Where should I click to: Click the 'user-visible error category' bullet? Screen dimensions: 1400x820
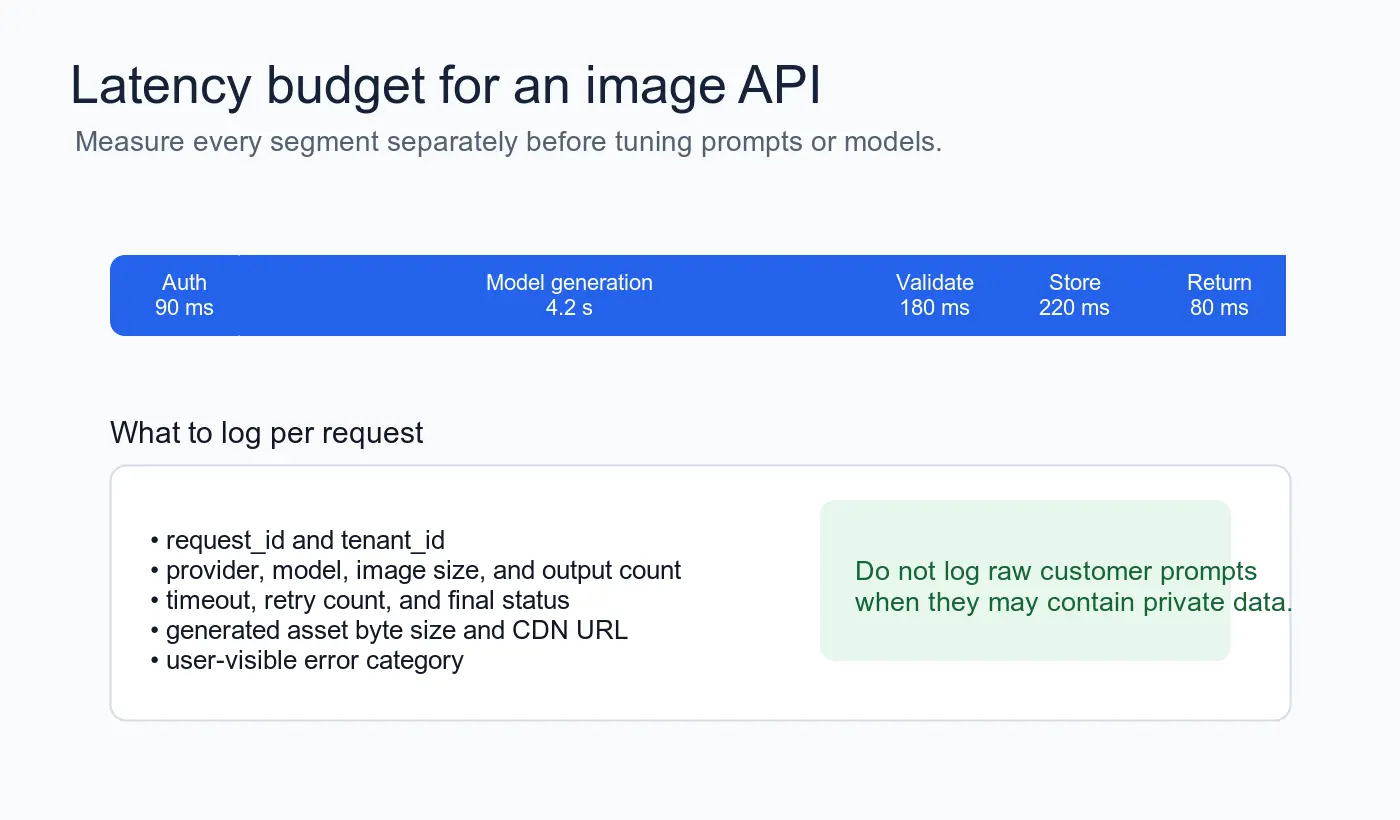point(306,661)
